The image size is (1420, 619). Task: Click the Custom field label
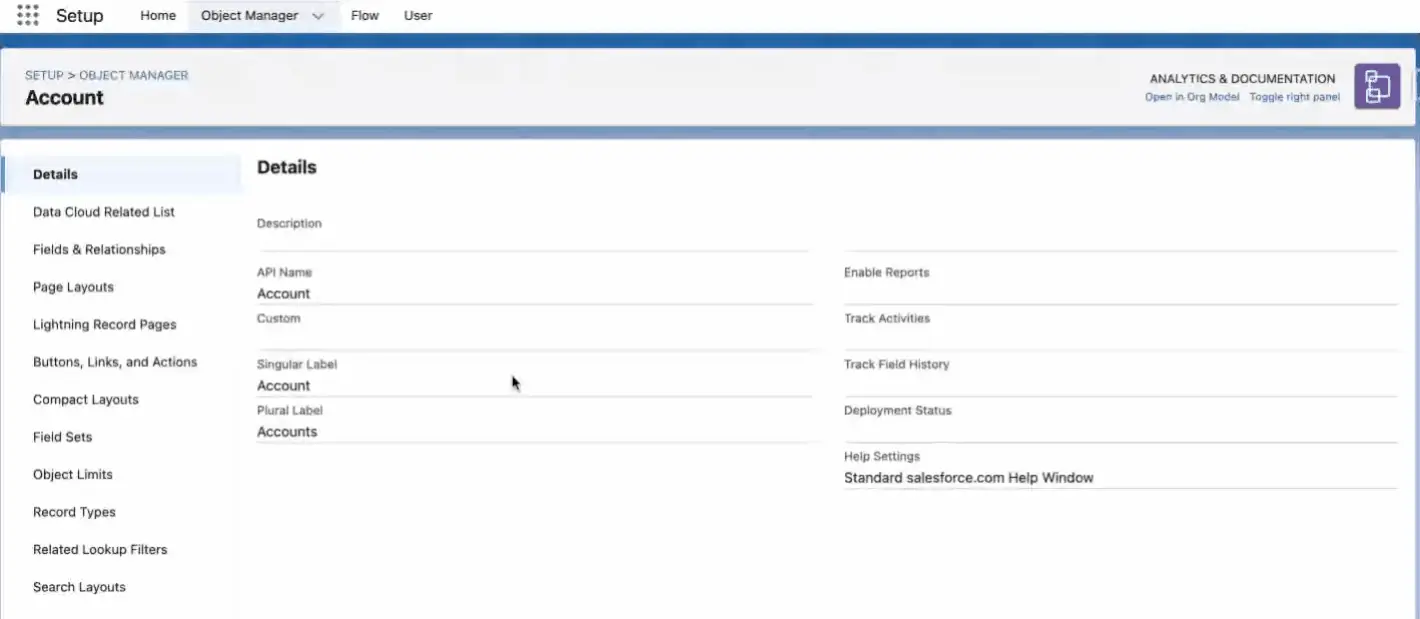point(278,318)
